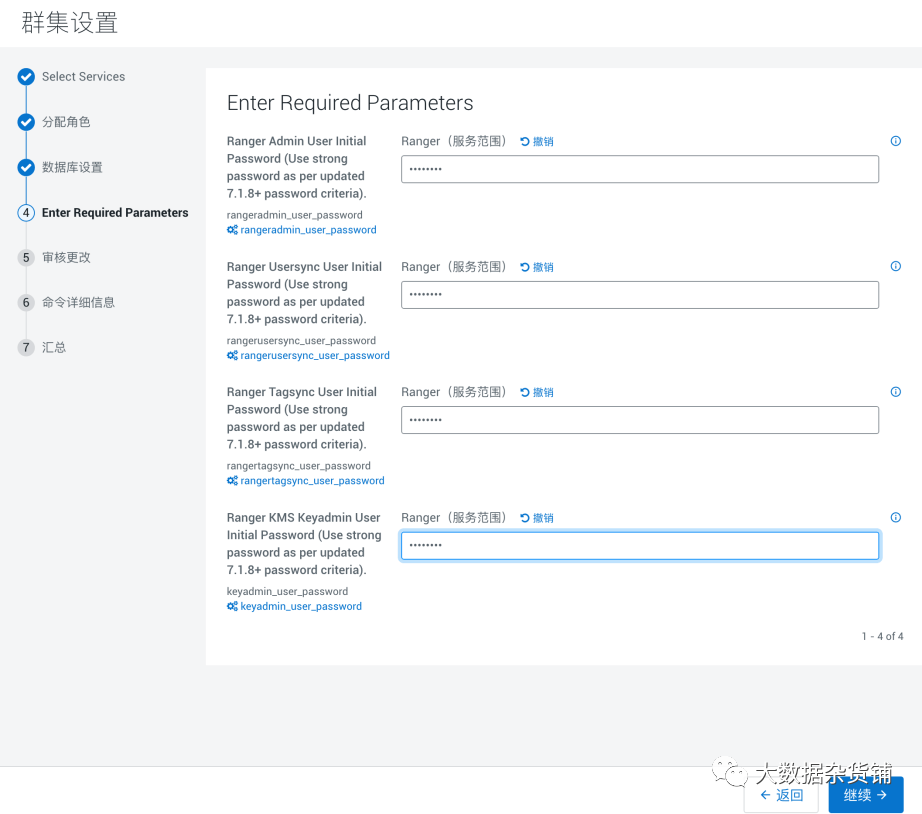Image resolution: width=922 pixels, height=814 pixels.
Task: Go to the 数据库设置 step
Action: [x=72, y=167]
